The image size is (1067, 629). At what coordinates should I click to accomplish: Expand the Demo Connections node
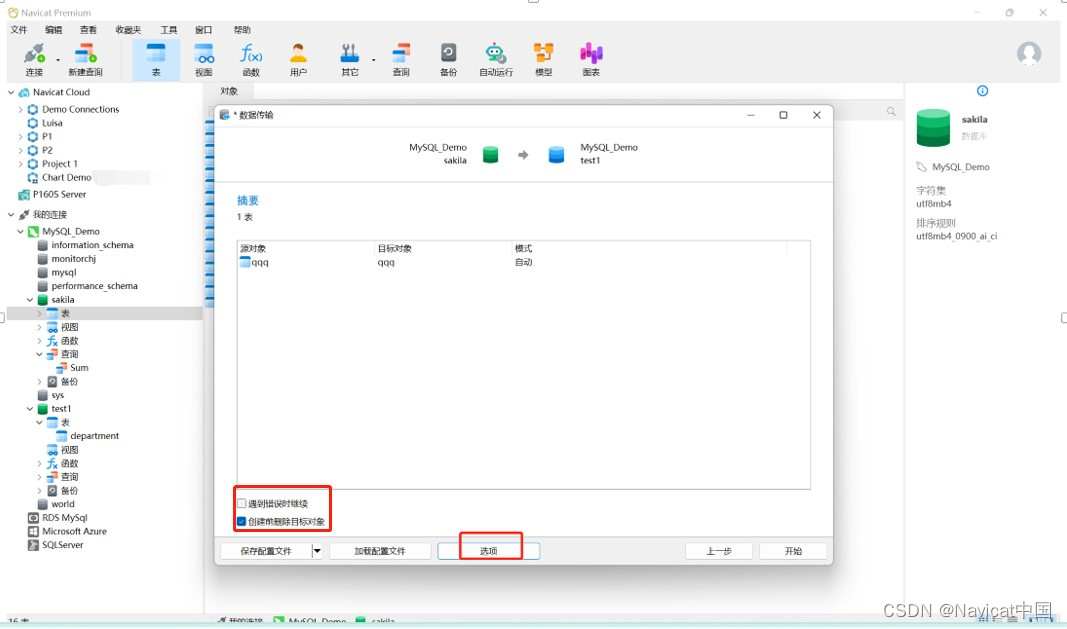tap(20, 109)
